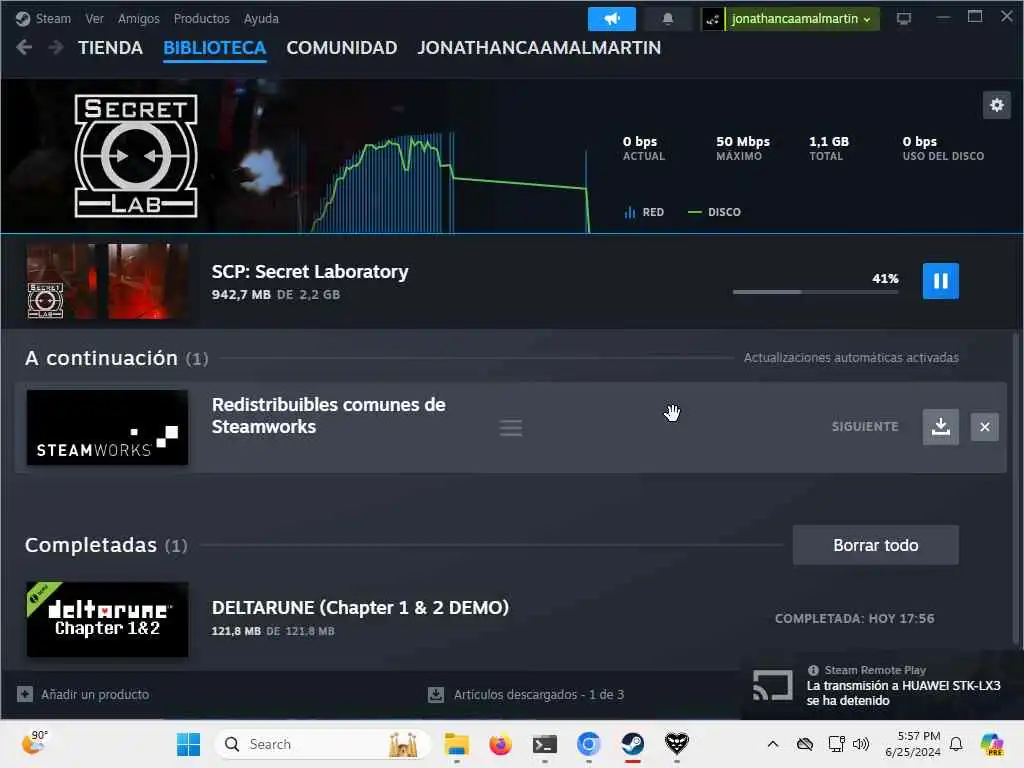Click the Steam Remote Play notification

point(882,685)
